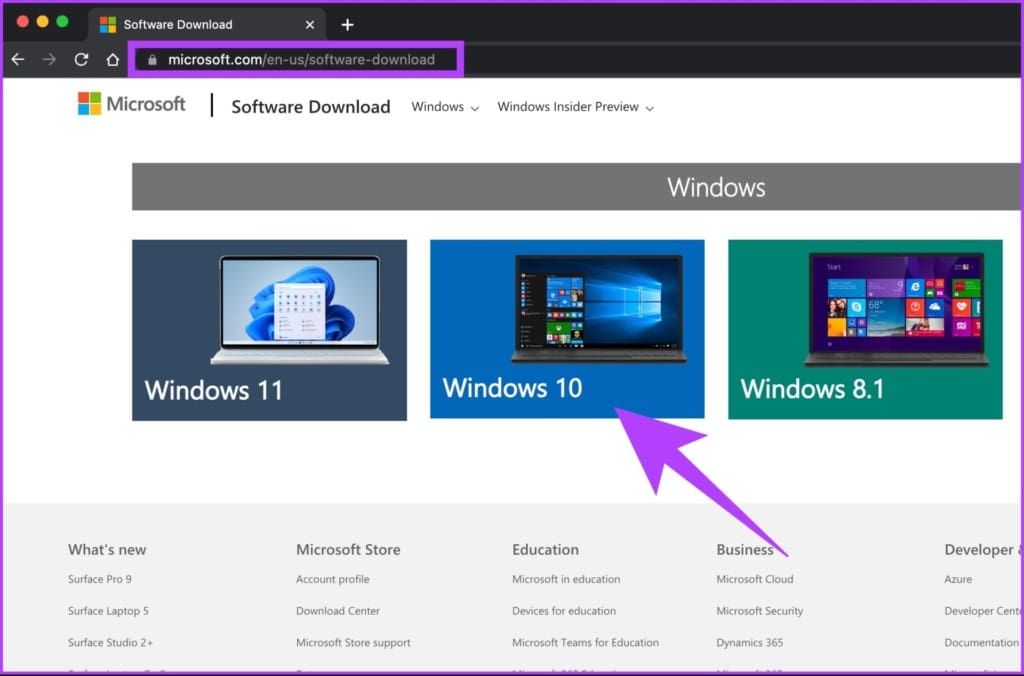Click Microsoft in education link

coord(566,579)
